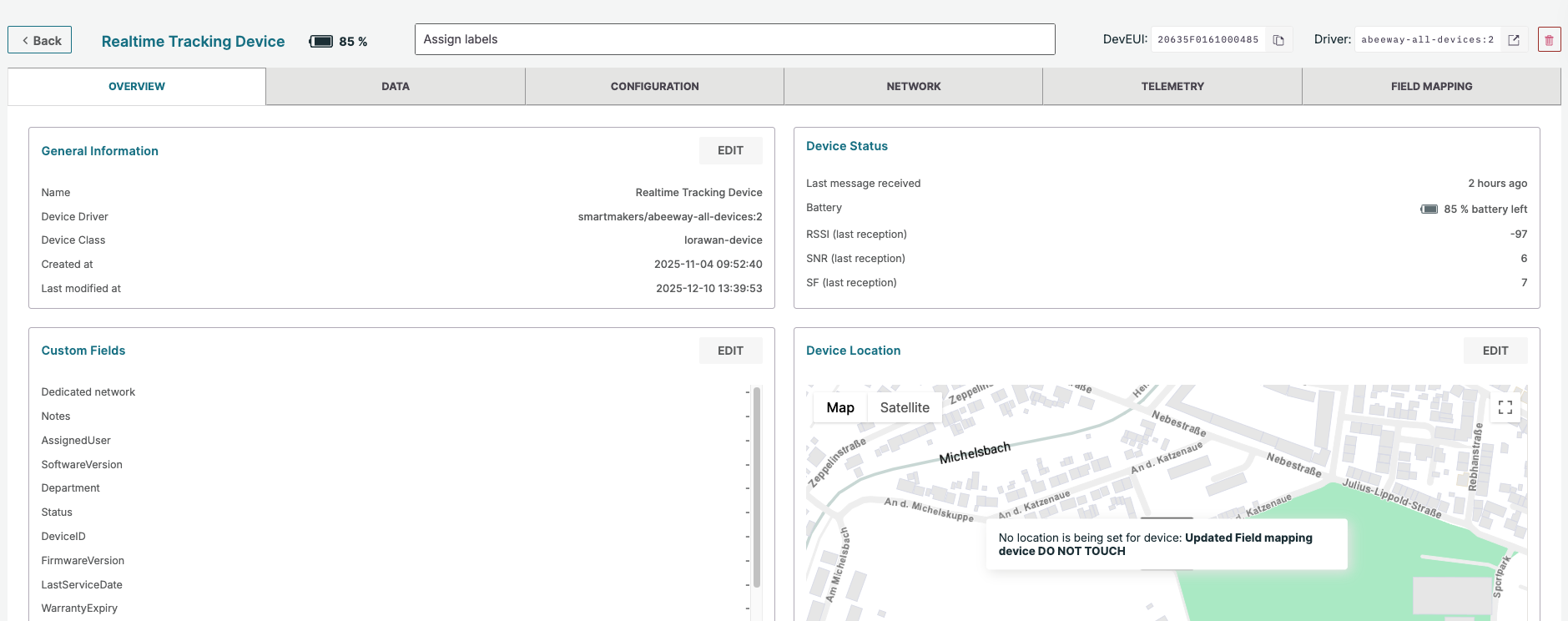The height and width of the screenshot is (621, 1568).
Task: Switch to the Configuration tab
Action: [x=654, y=87]
